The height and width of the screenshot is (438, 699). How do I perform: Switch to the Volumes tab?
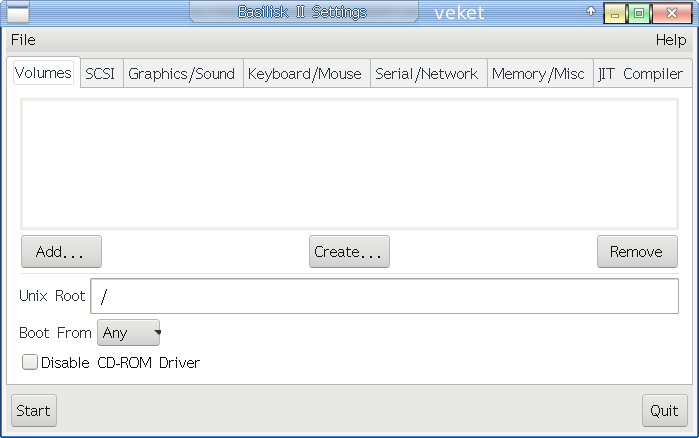pos(43,73)
